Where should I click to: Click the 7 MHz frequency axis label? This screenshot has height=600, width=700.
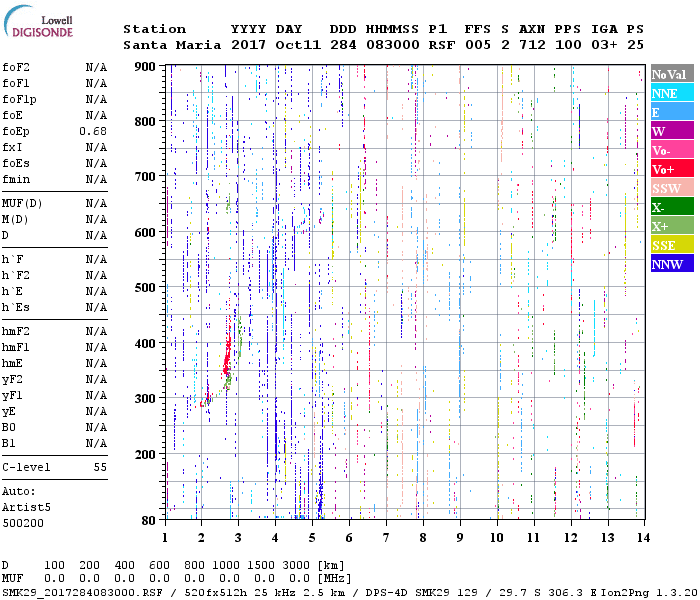(x=386, y=538)
